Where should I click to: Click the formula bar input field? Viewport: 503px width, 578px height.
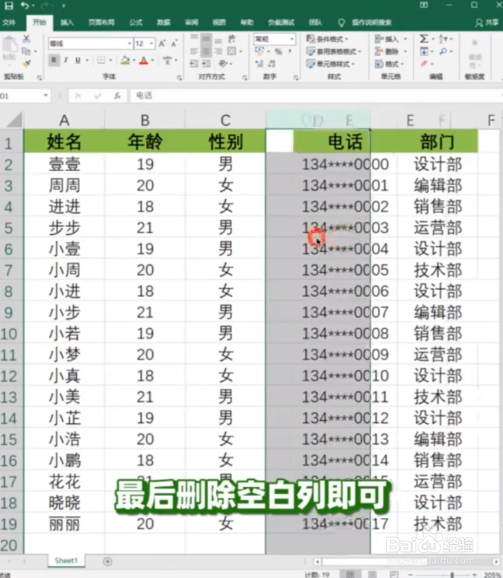pos(316,96)
